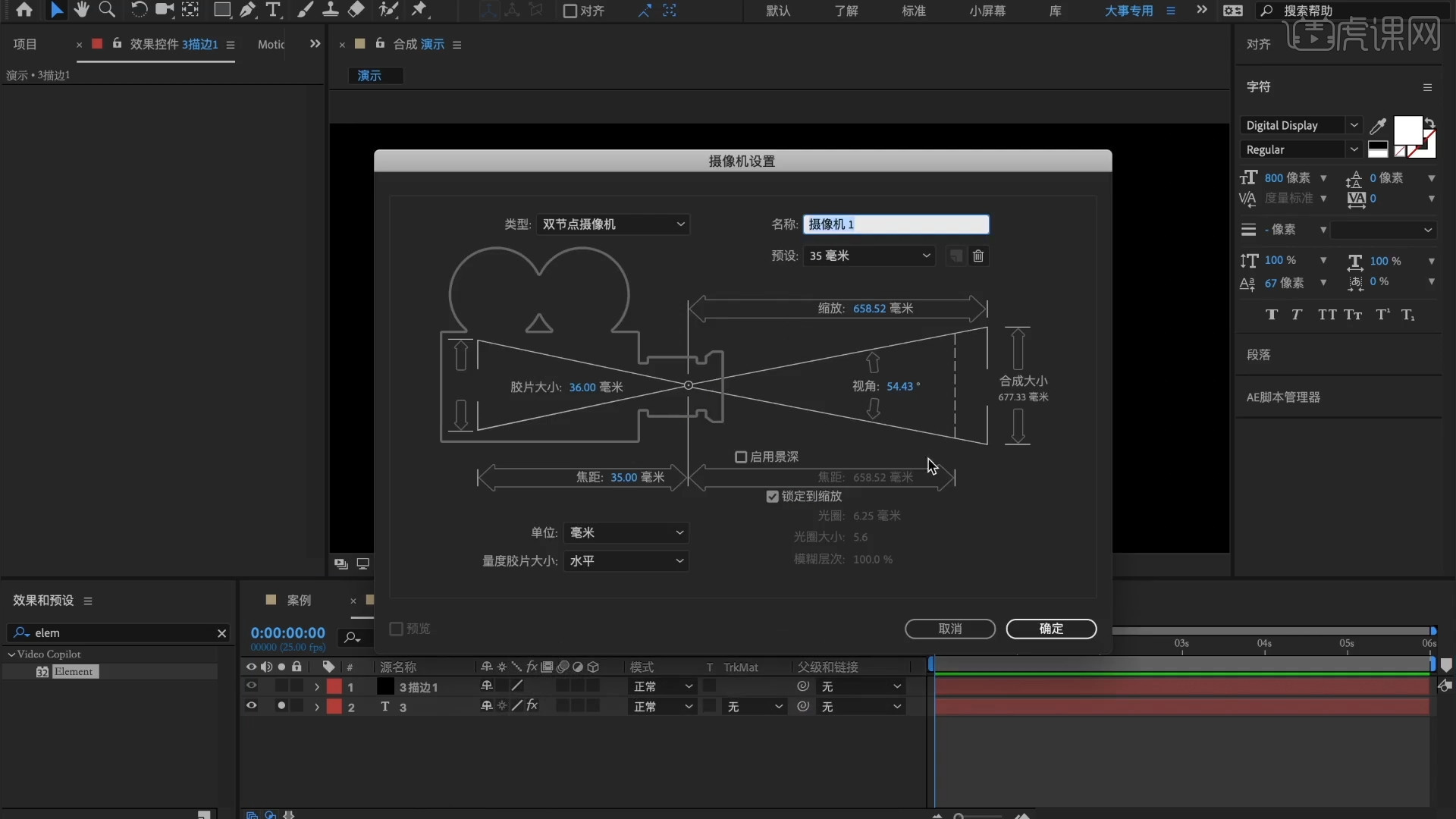Click 确定 to confirm camera settings
Viewport: 1456px width, 819px height.
coord(1051,629)
